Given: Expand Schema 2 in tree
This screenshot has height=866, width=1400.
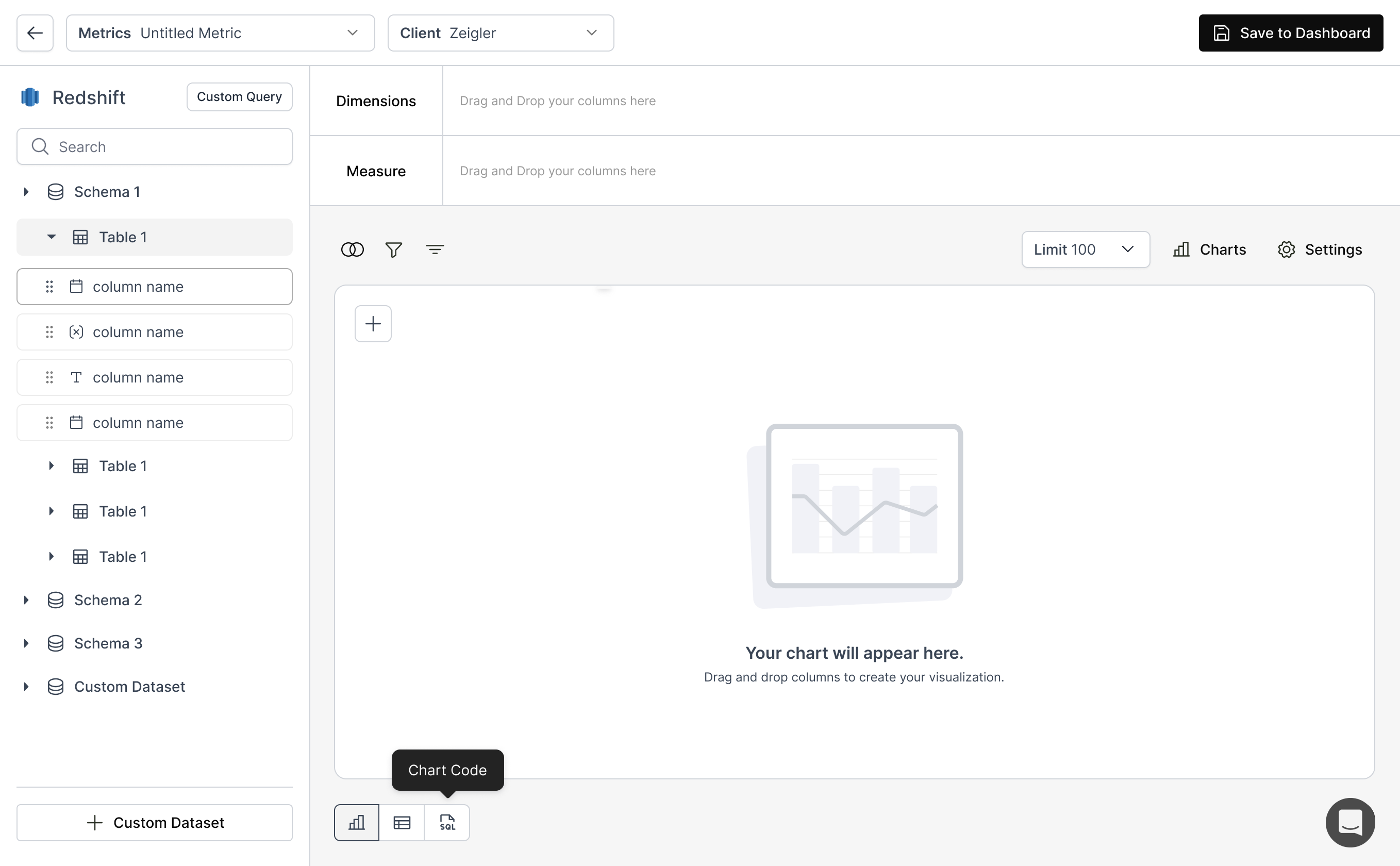Looking at the screenshot, I should pyautogui.click(x=26, y=600).
